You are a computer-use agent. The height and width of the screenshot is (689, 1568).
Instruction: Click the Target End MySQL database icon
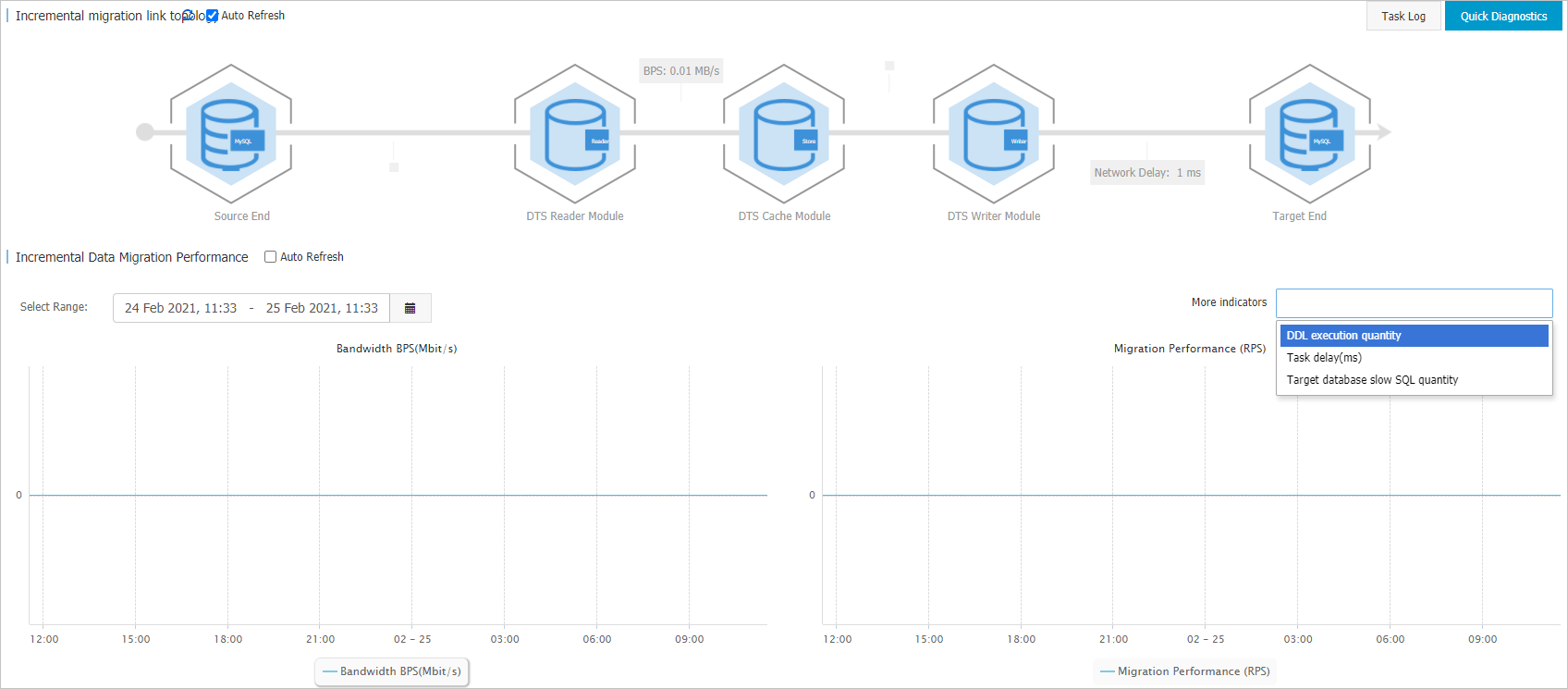(1309, 134)
